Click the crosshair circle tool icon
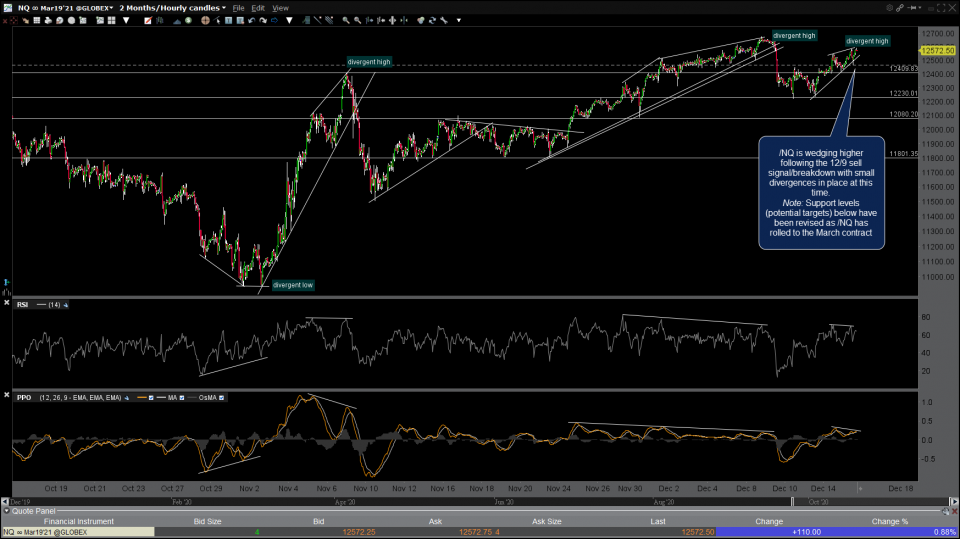The width and height of the screenshot is (960, 539). (x=205, y=21)
